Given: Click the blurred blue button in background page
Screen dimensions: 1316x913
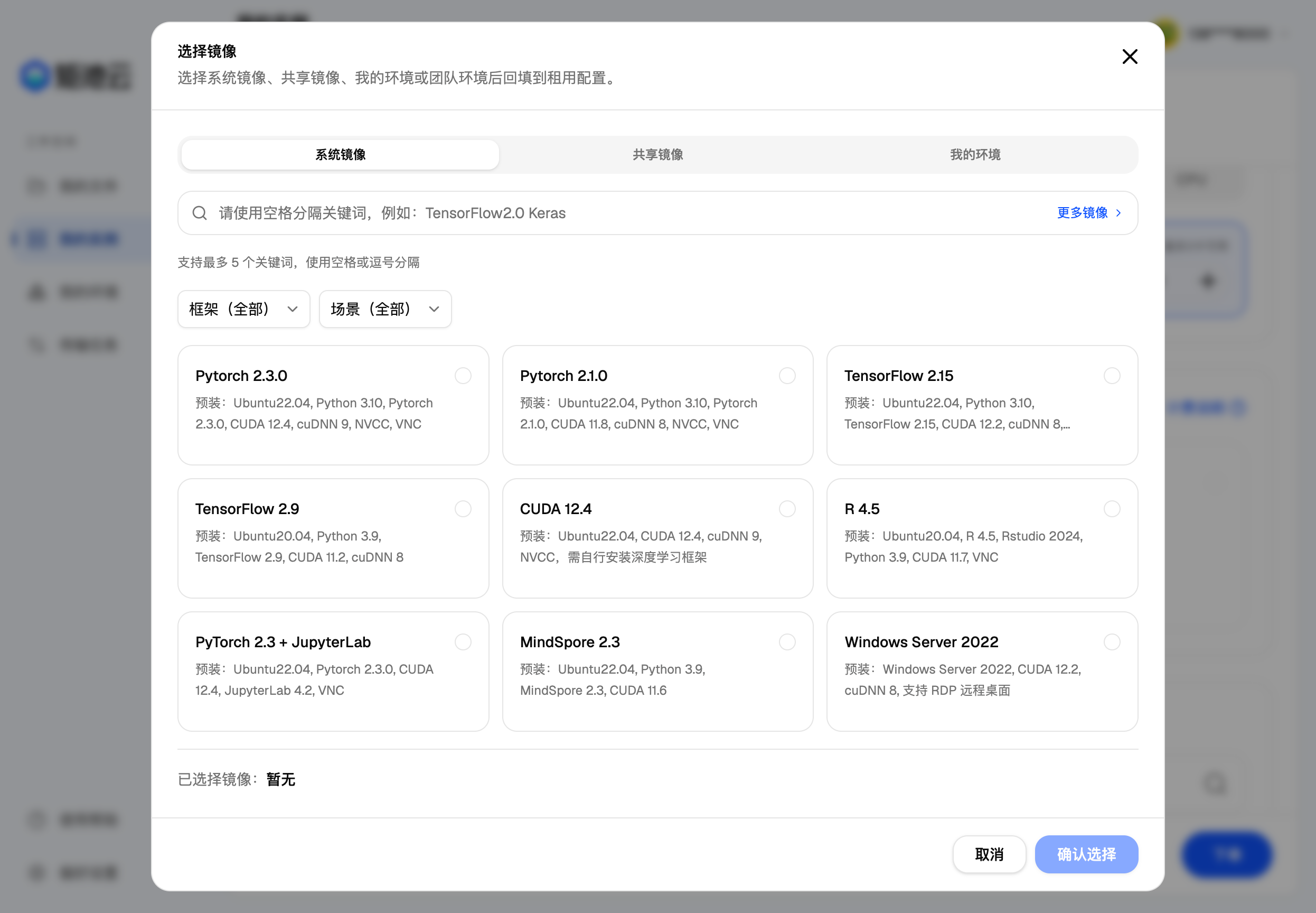Looking at the screenshot, I should (1227, 854).
